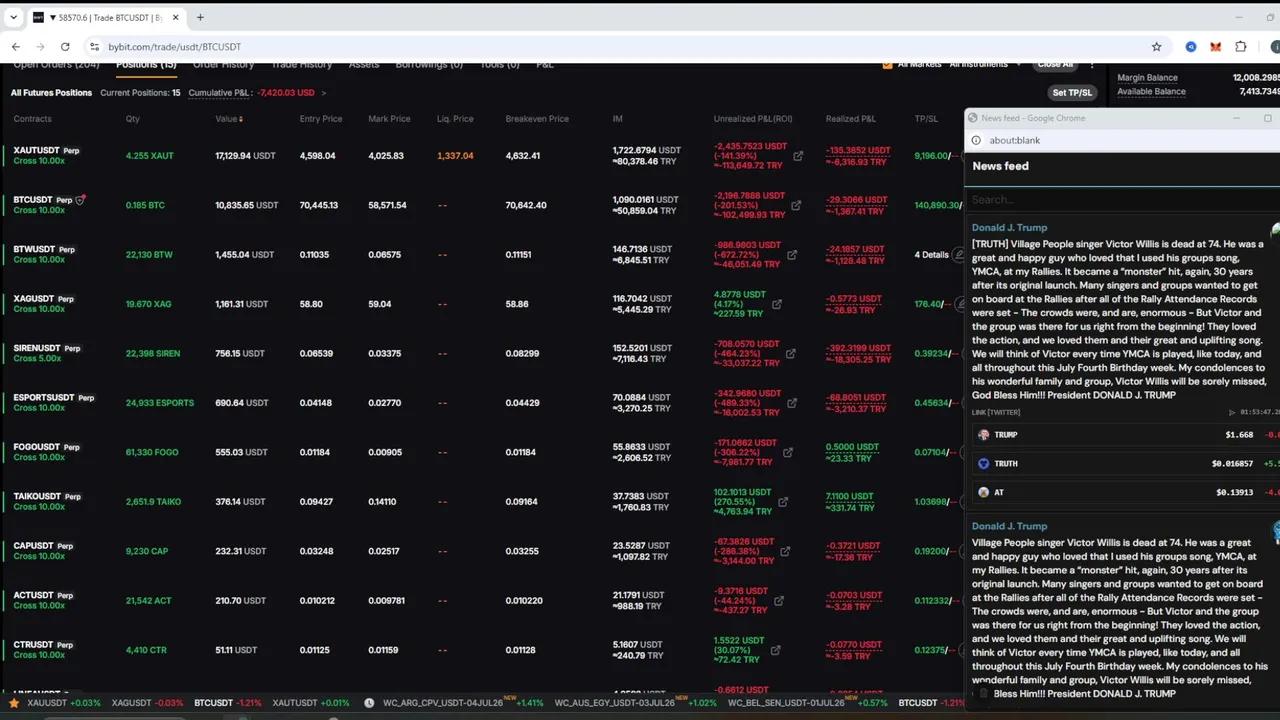
Task: Click the Close All button
Action: (1055, 65)
